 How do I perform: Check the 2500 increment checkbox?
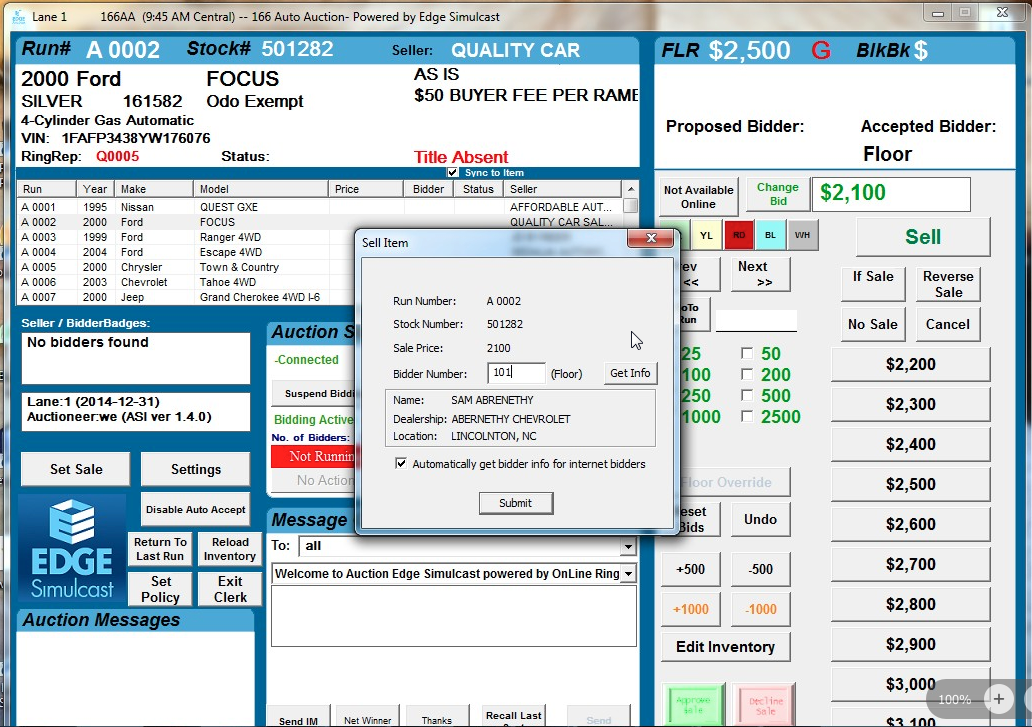[x=747, y=417]
